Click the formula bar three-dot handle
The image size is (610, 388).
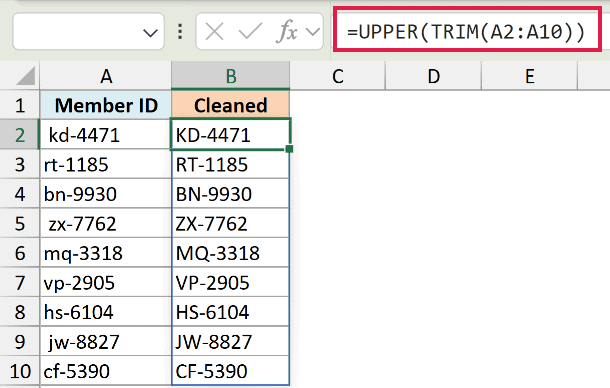click(x=180, y=31)
